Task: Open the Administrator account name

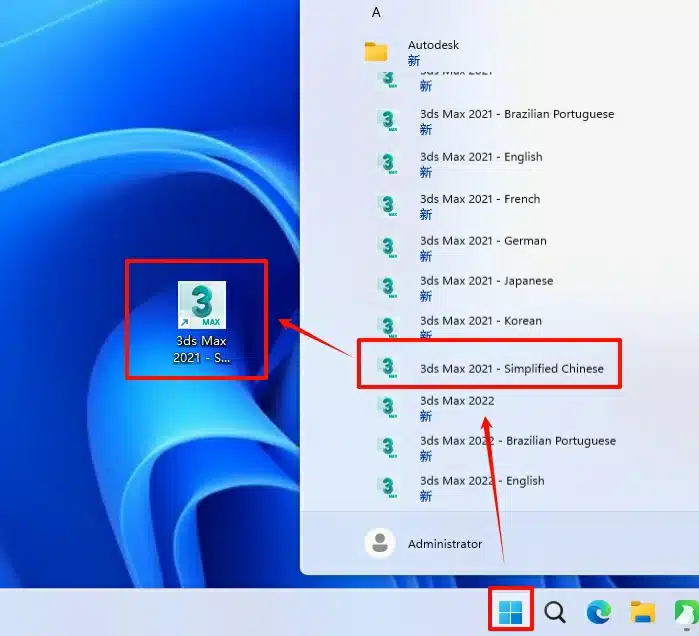Action: (x=444, y=544)
